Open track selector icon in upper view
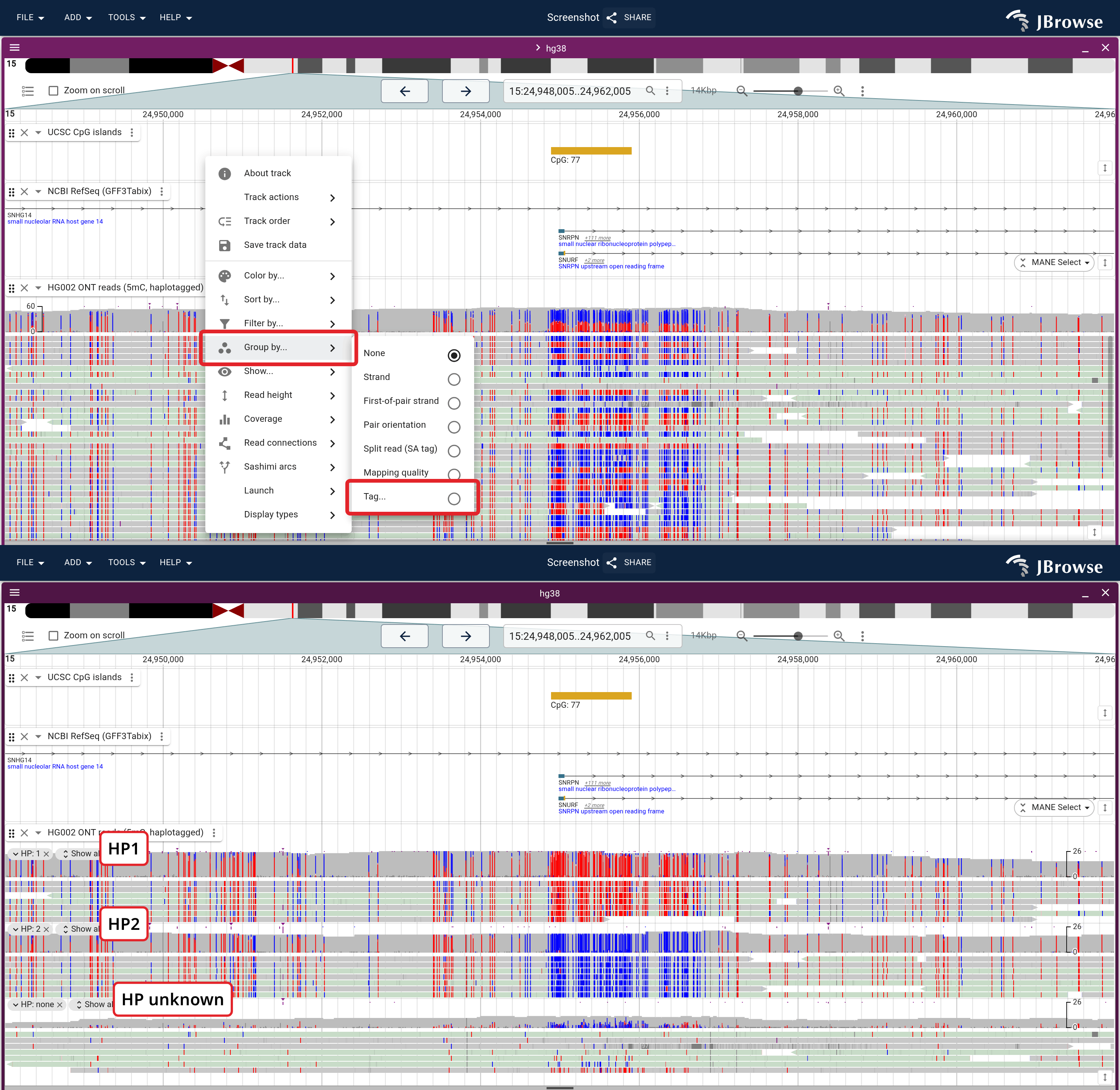This screenshot has width=1120, height=1090. pyautogui.click(x=28, y=91)
